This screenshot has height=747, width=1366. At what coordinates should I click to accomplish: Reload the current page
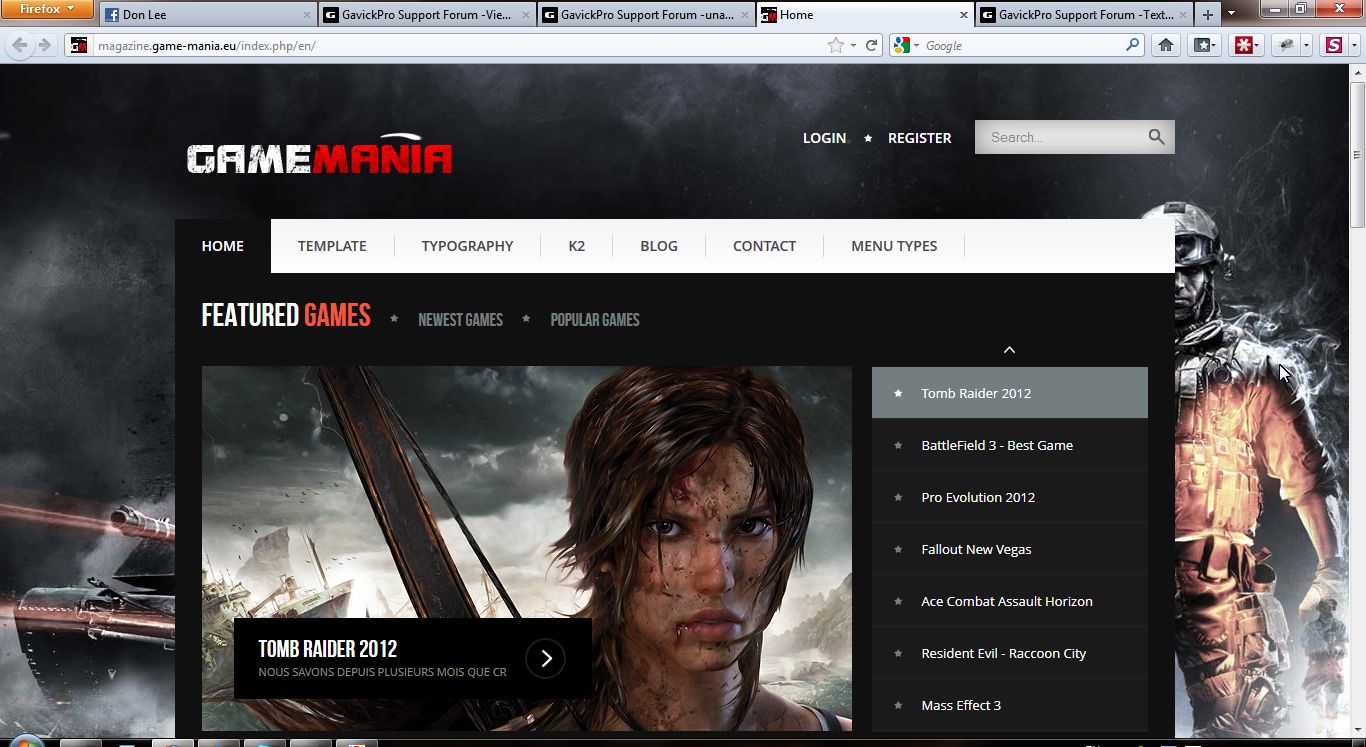point(871,45)
